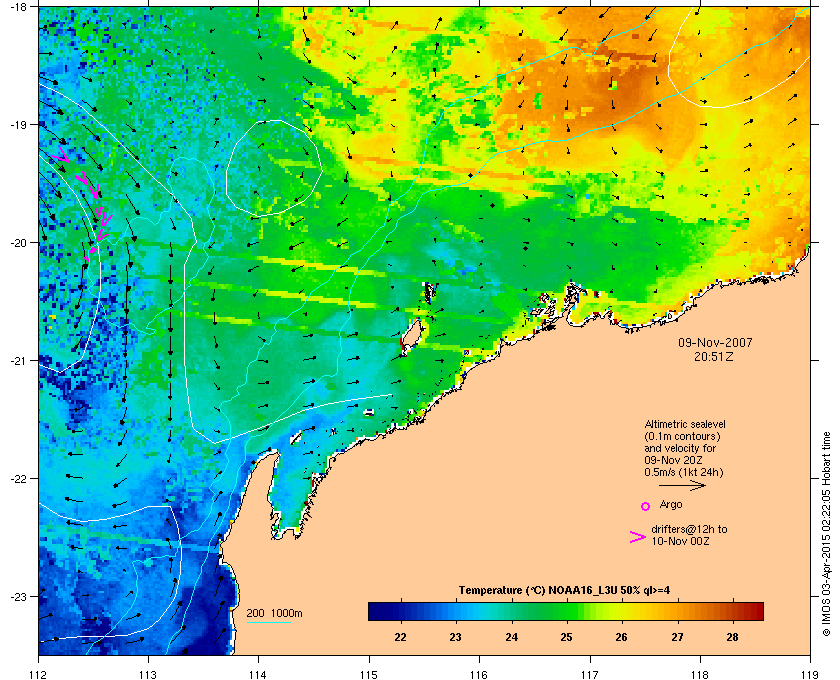This screenshot has width=840, height=680.
Task: Click the longitude axis label 116
Action: tap(479, 674)
